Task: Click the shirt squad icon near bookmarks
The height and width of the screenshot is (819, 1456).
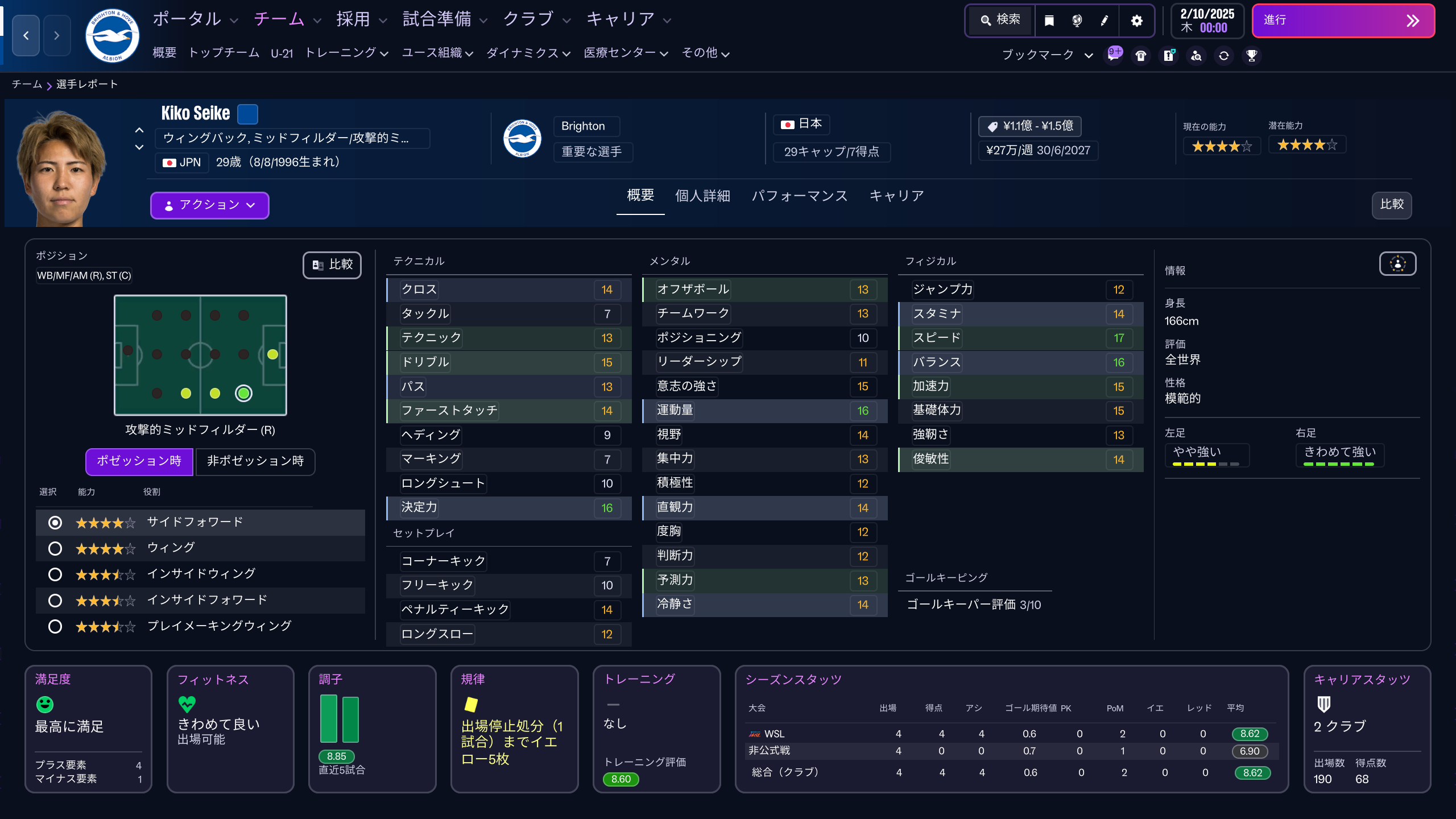Action: [x=1140, y=55]
